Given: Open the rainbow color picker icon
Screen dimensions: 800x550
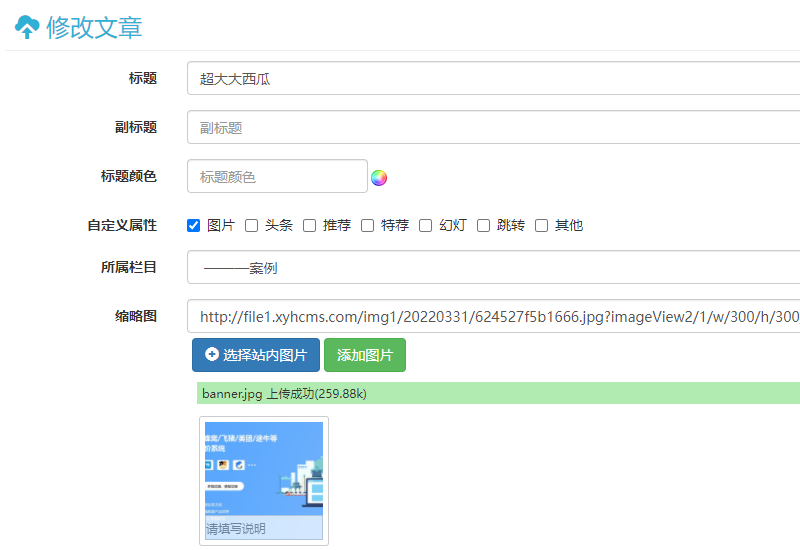Looking at the screenshot, I should point(379,178).
